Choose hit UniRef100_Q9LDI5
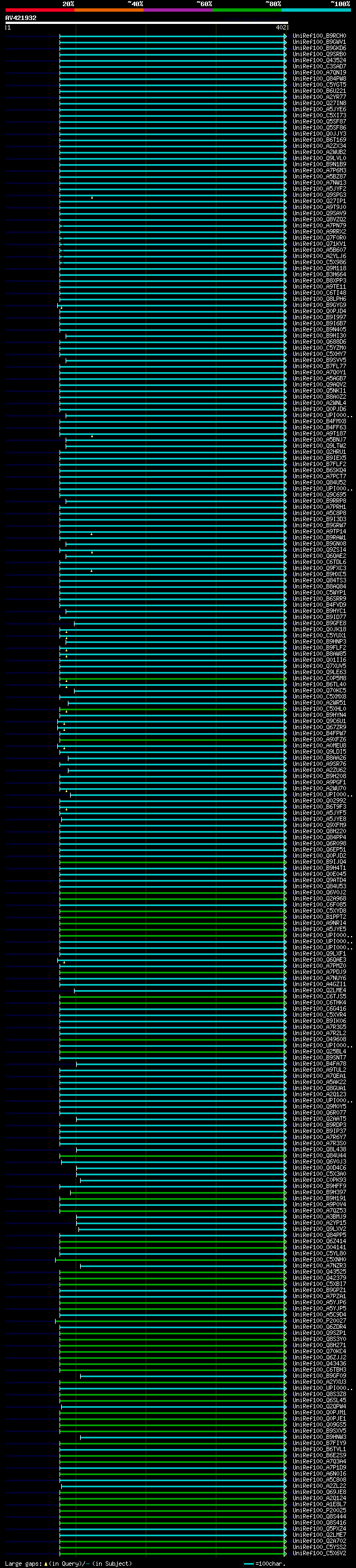This screenshot has width=356, height=1568. (x=319, y=751)
